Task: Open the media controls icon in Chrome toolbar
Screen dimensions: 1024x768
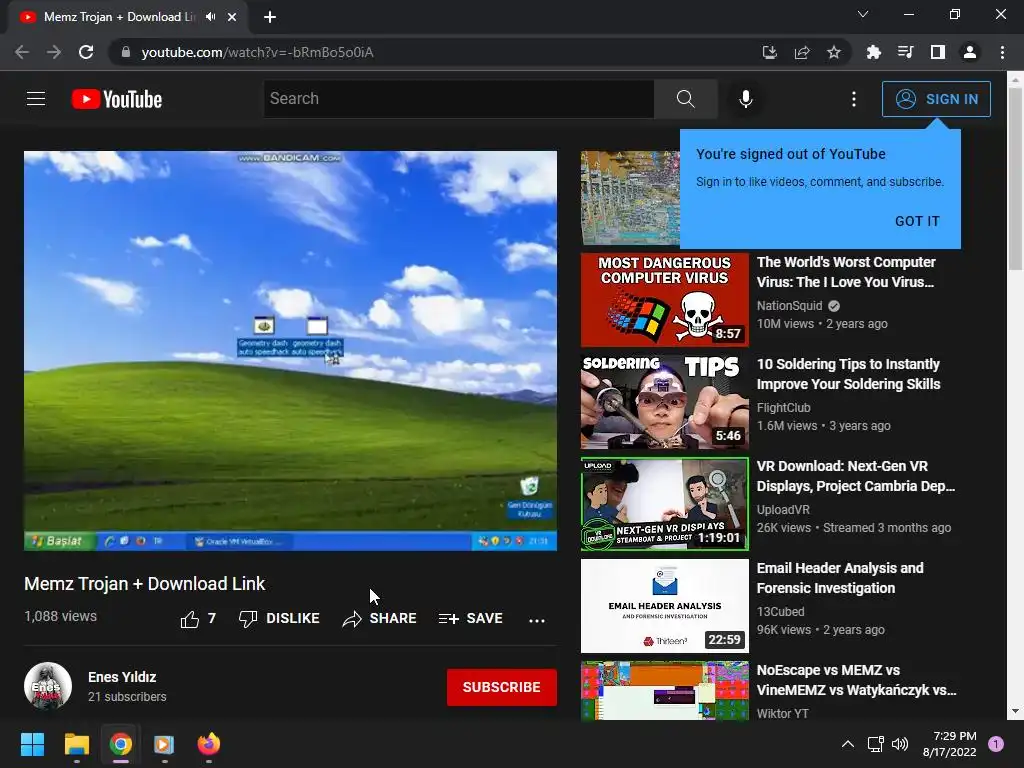Action: [906, 52]
